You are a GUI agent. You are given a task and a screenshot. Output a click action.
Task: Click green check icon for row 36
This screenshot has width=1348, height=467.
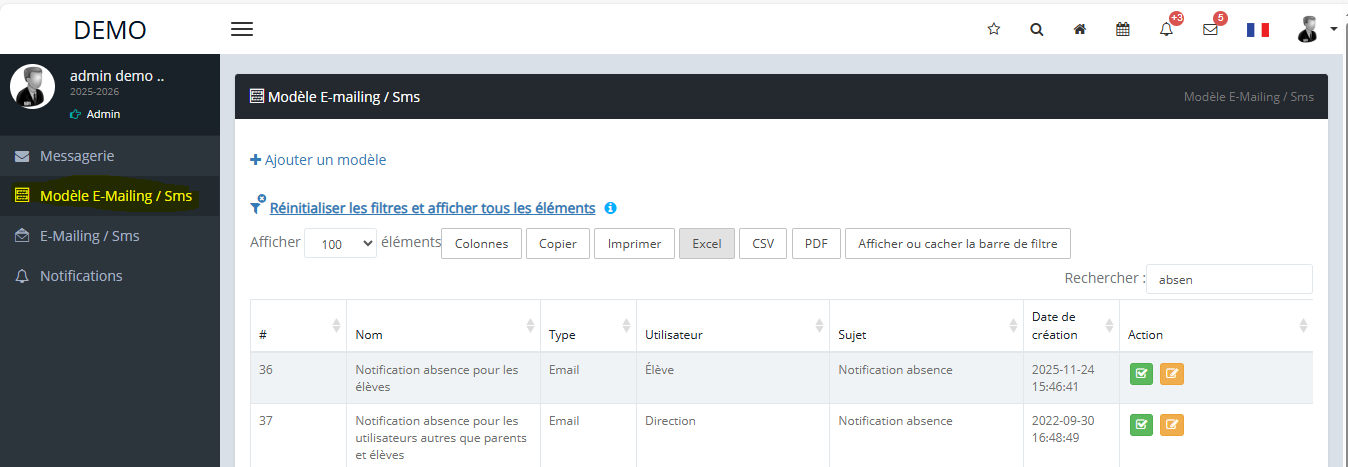[x=1141, y=374]
